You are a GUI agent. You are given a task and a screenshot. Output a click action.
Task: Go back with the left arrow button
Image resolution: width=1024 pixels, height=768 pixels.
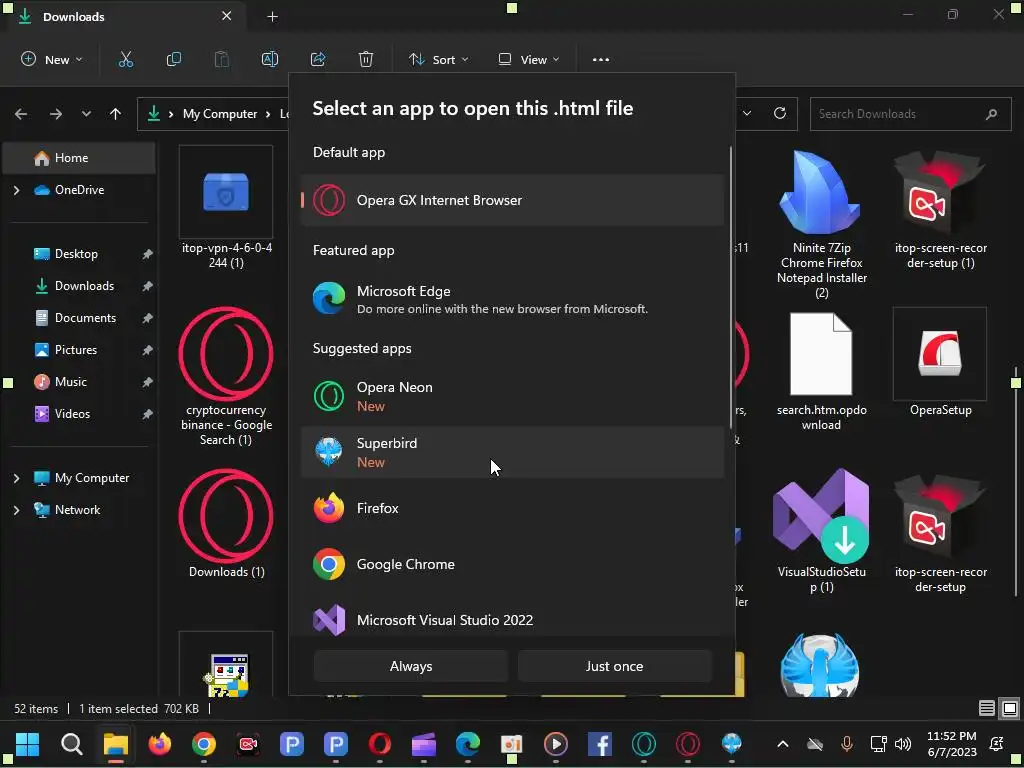coord(21,114)
